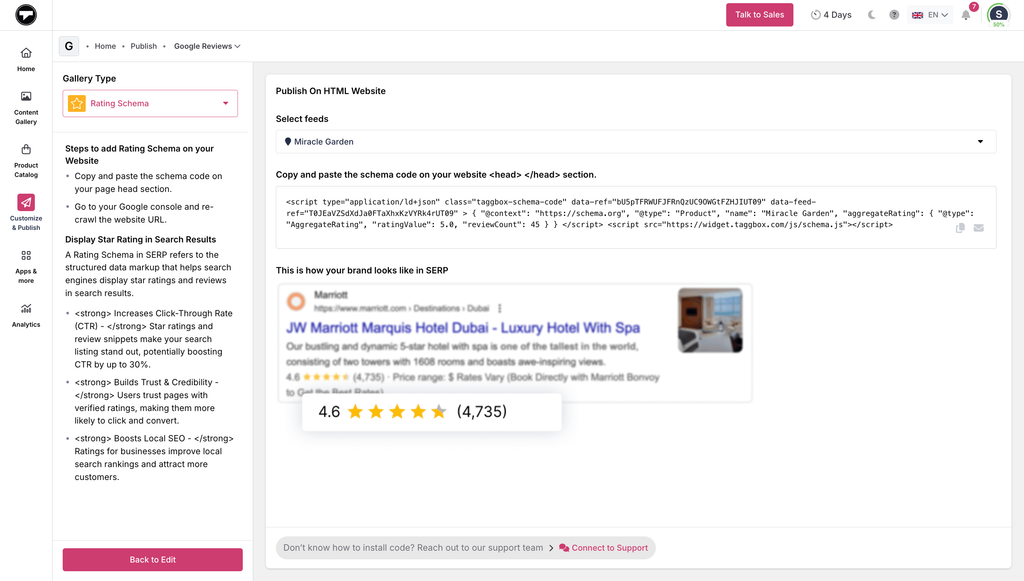Click the Connect to Support link
Screen dimensions: 1024x581
pyautogui.click(x=603, y=548)
